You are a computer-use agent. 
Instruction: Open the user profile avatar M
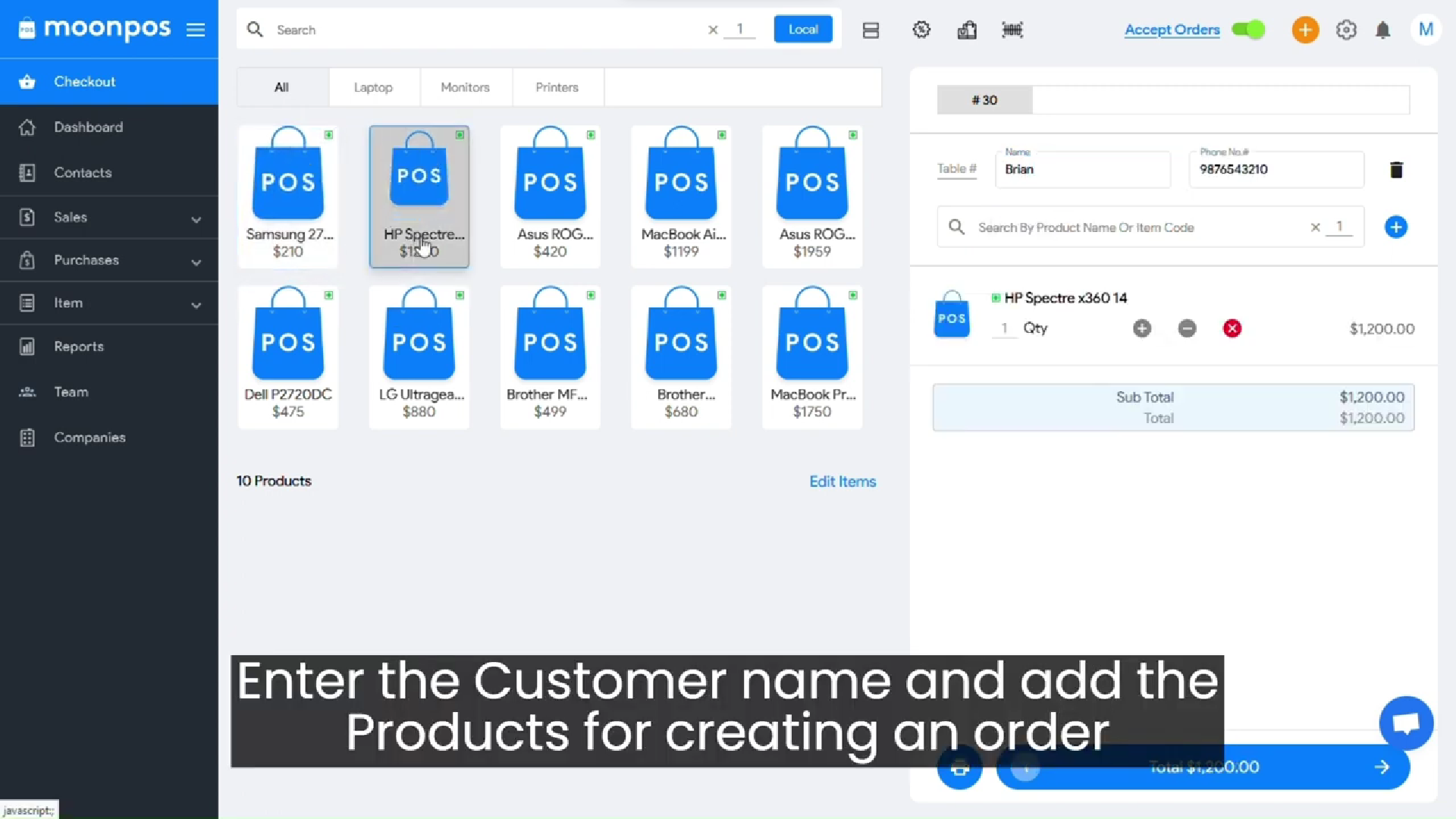[x=1426, y=30]
